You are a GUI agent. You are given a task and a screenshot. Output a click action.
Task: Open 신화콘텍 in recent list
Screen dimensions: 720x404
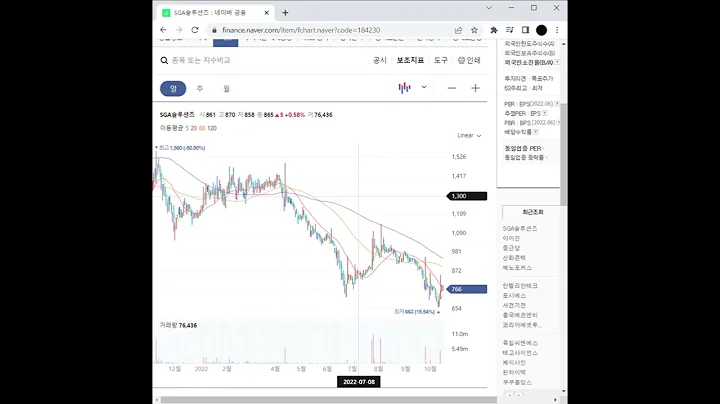click(x=514, y=258)
